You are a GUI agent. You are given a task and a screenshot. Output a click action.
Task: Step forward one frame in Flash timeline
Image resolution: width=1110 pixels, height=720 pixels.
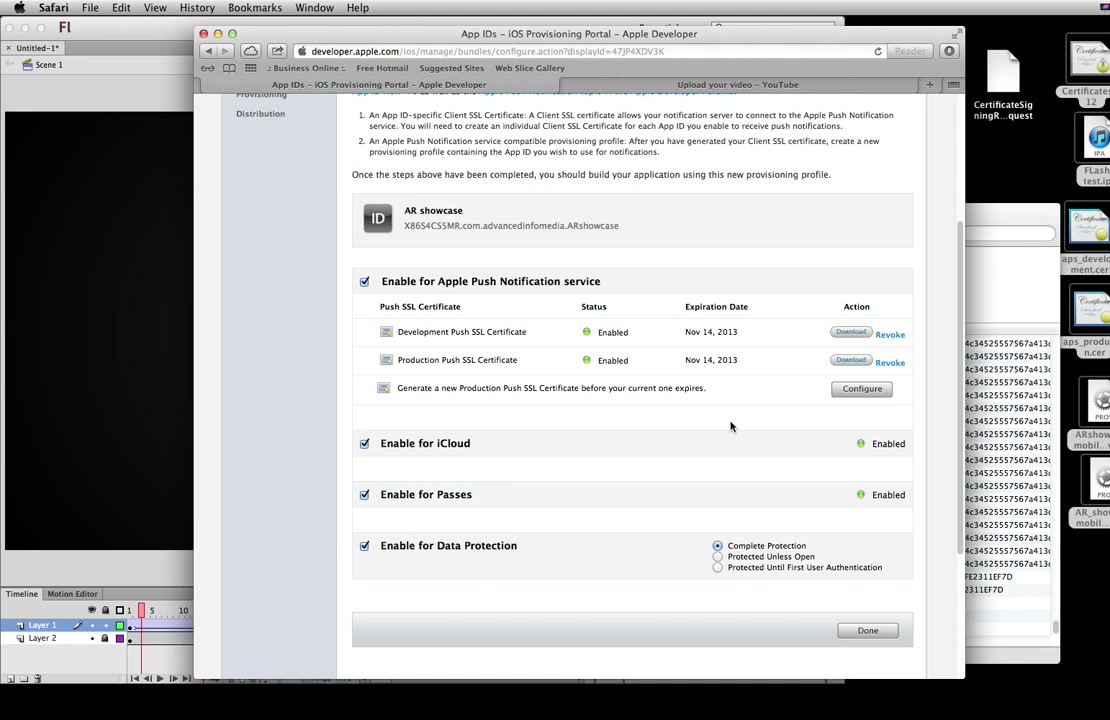tap(173, 678)
